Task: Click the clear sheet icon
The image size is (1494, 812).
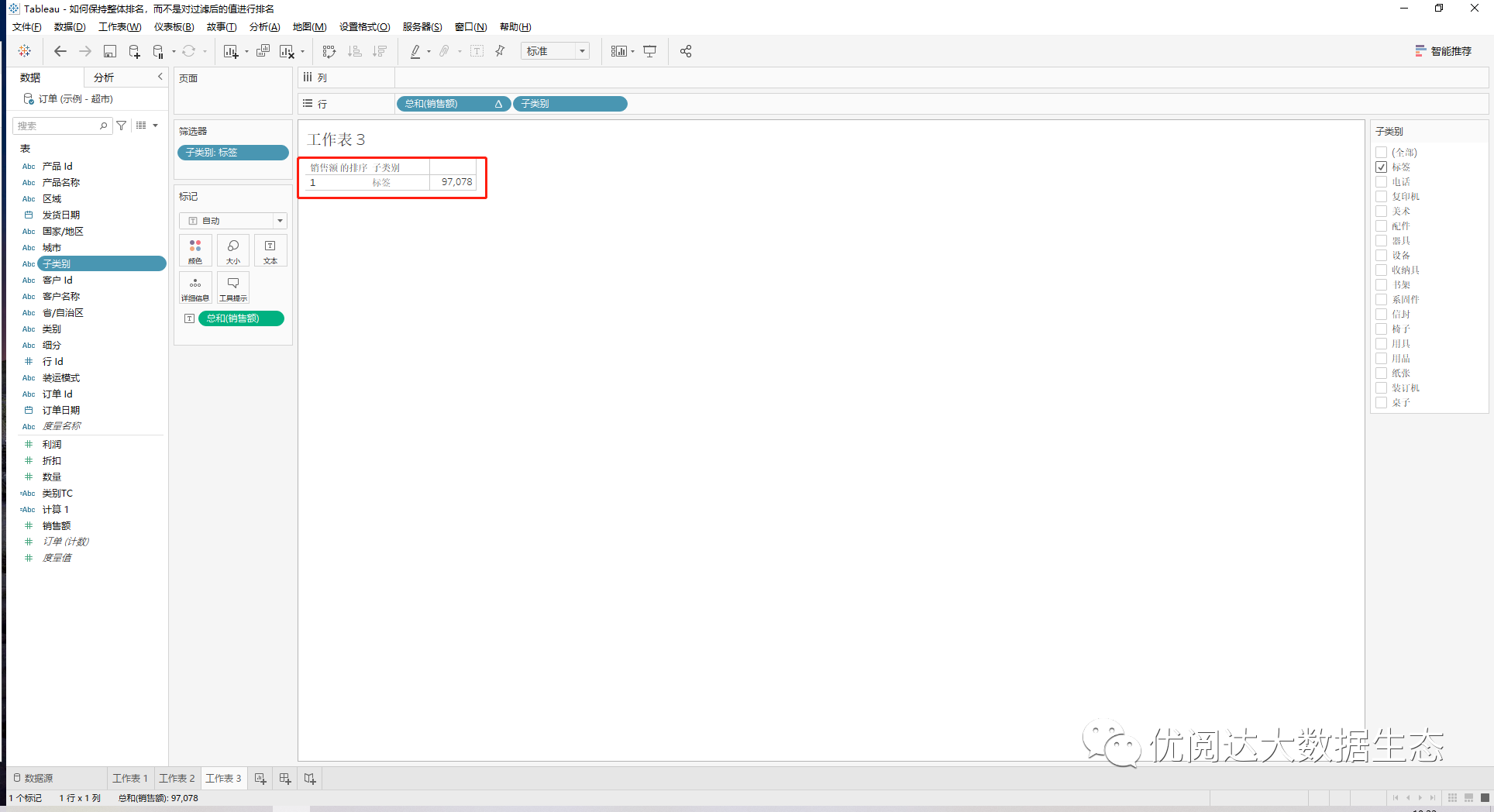Action: (x=287, y=51)
